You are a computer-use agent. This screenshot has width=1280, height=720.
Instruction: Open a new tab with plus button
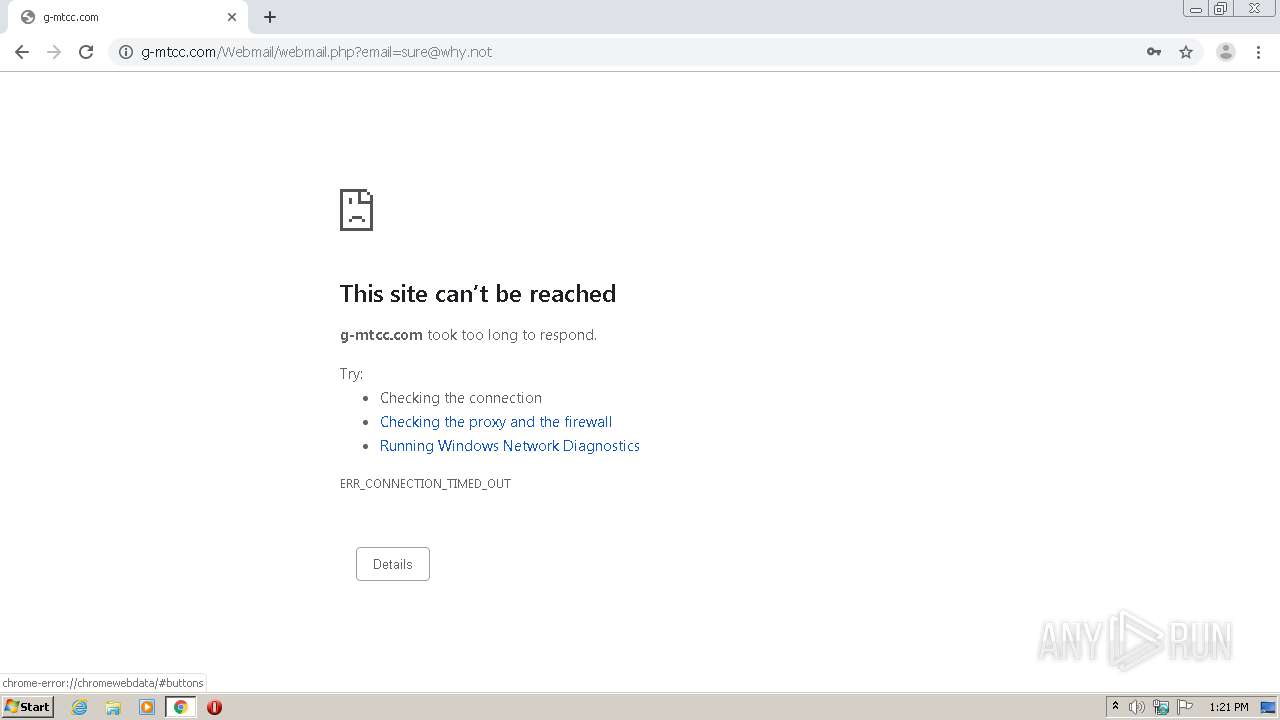[x=270, y=17]
